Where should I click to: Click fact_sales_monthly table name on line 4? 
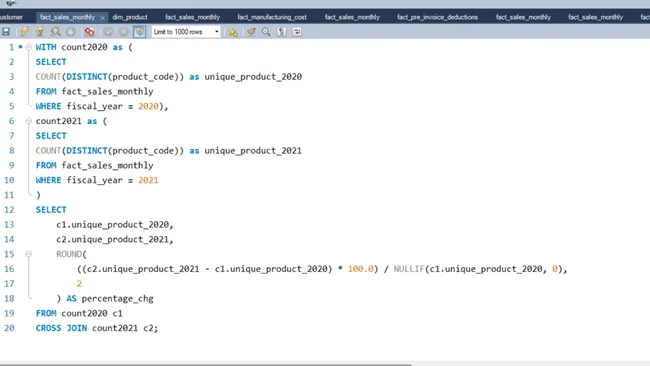107,92
